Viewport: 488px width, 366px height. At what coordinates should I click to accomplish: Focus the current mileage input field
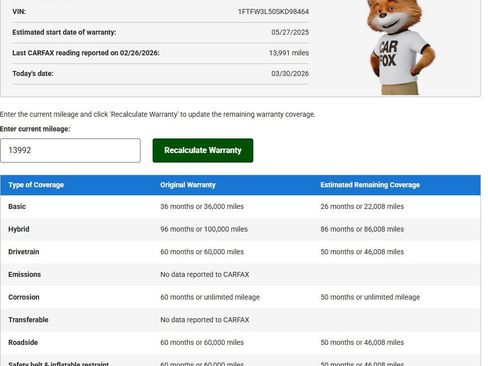pyautogui.click(x=70, y=150)
